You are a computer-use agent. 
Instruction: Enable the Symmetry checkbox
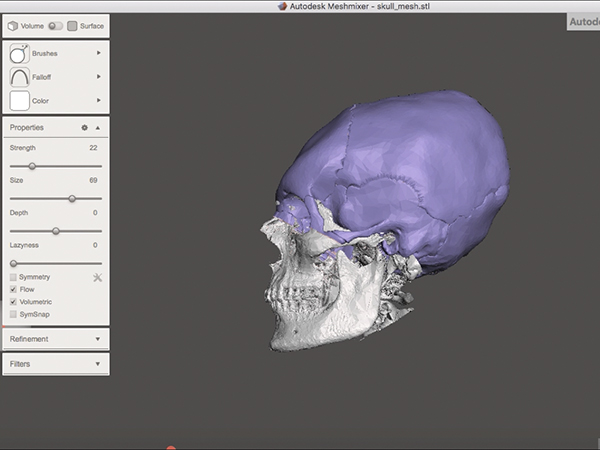(x=13, y=277)
